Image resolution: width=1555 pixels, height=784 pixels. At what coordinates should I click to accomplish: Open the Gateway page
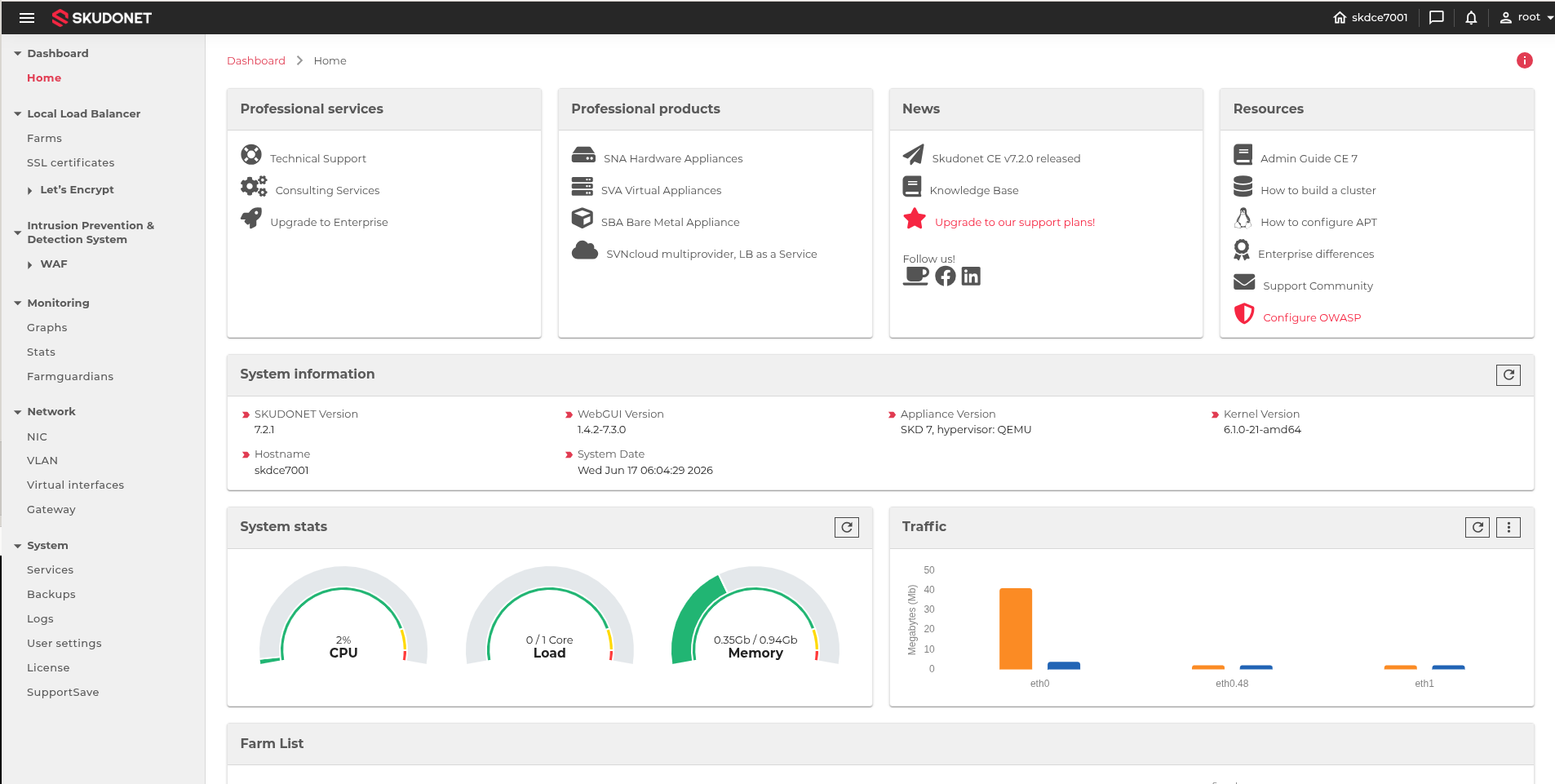[51, 509]
